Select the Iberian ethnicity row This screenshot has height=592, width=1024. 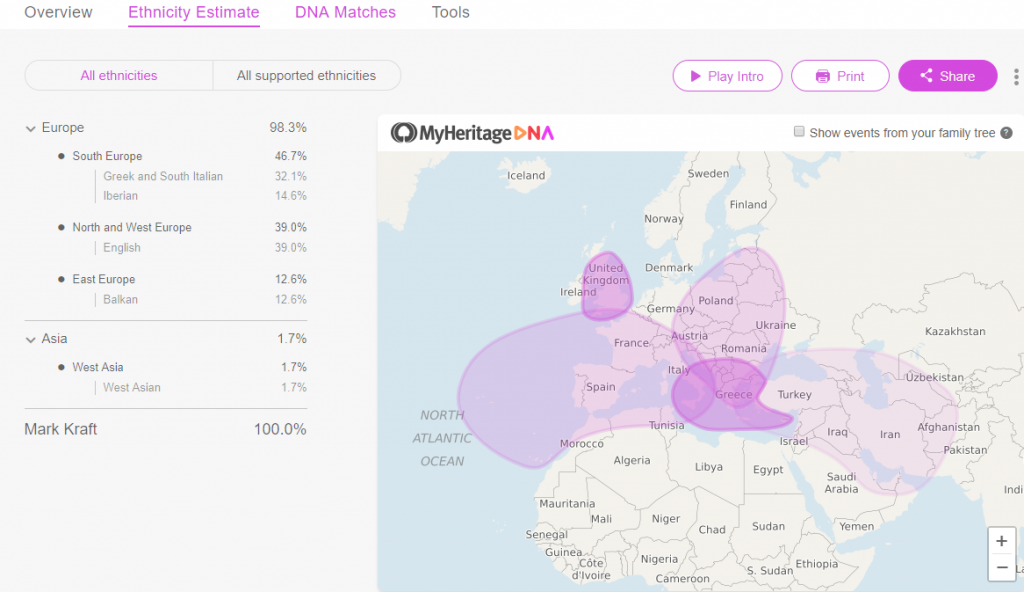204,195
